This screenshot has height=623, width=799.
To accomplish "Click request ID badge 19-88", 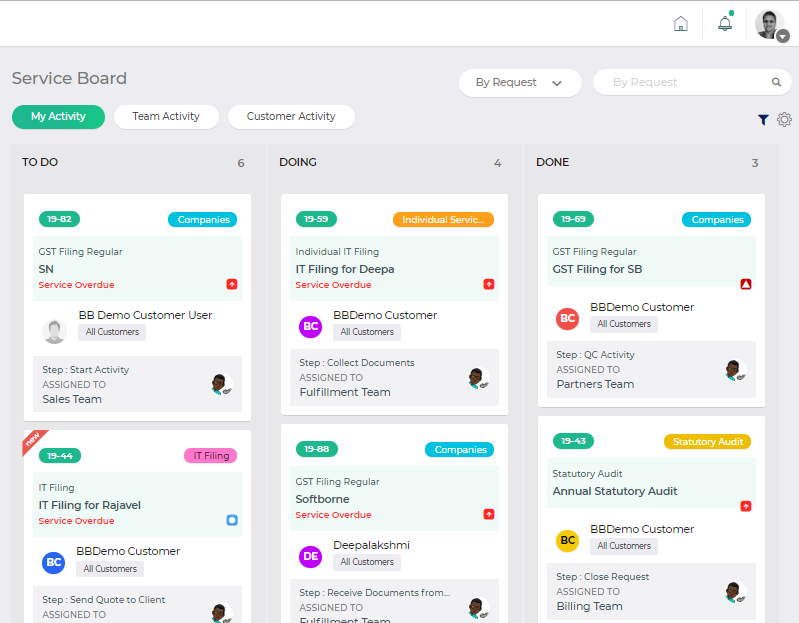I will [x=316, y=449].
